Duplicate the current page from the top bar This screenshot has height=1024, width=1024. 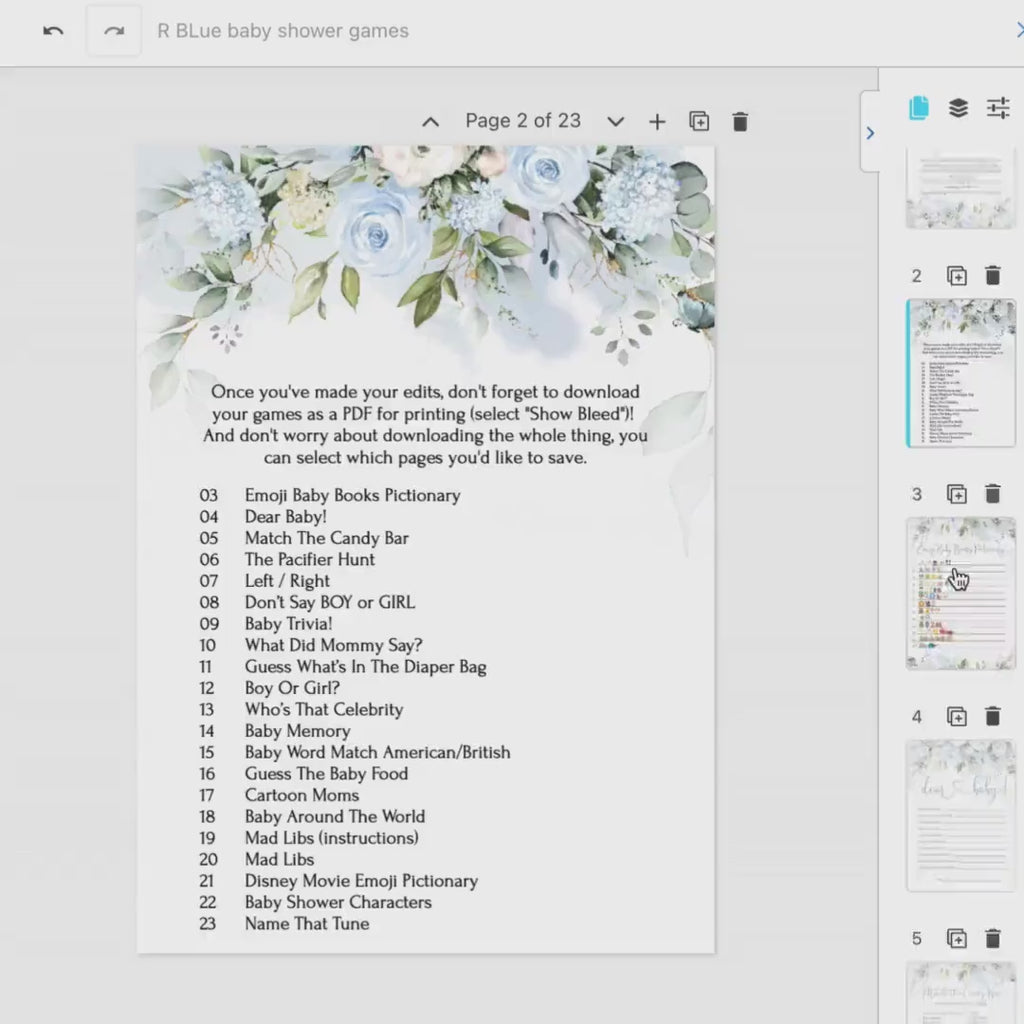point(698,121)
